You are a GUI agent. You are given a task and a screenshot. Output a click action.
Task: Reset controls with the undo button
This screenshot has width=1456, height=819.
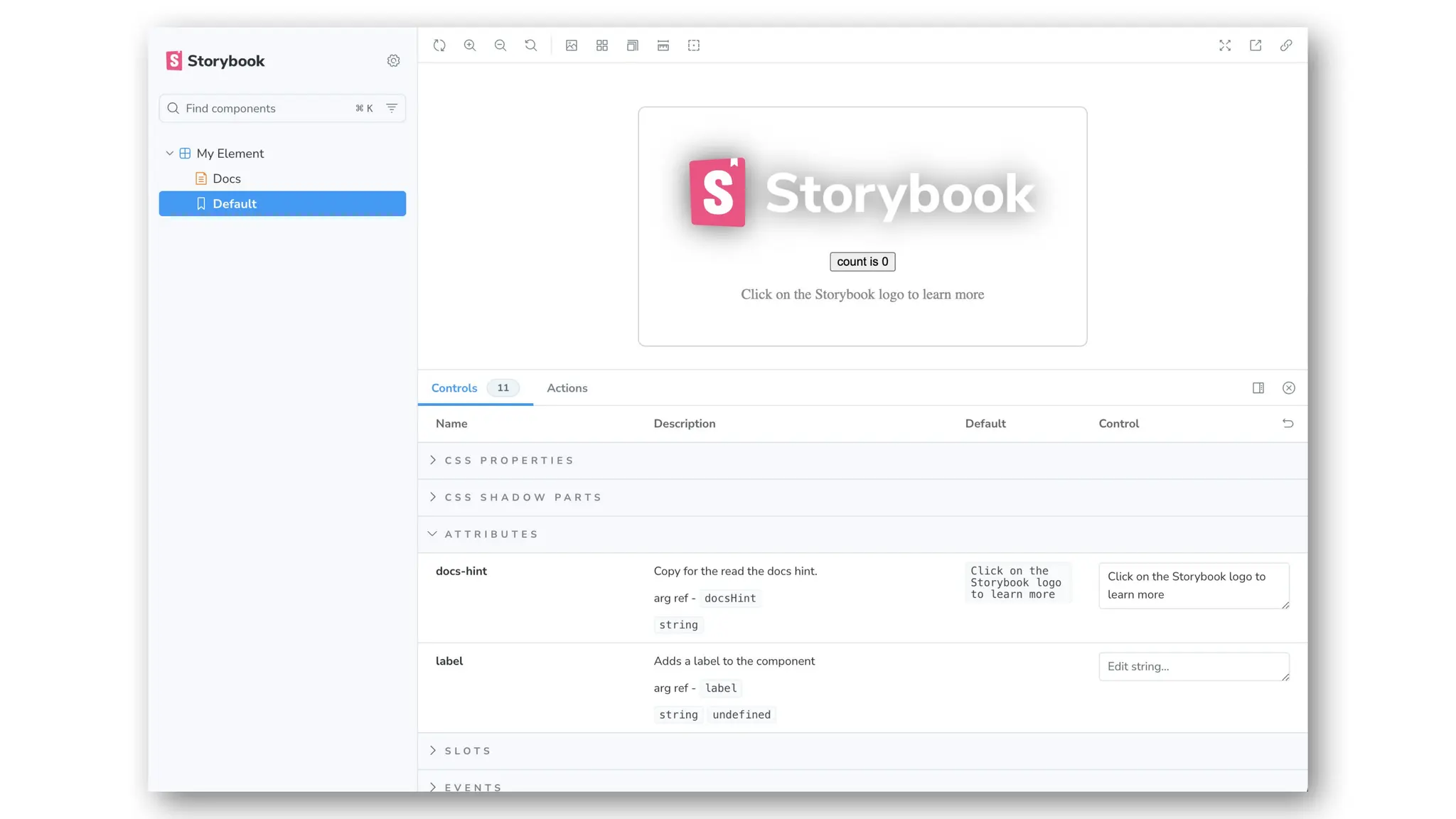1288,424
